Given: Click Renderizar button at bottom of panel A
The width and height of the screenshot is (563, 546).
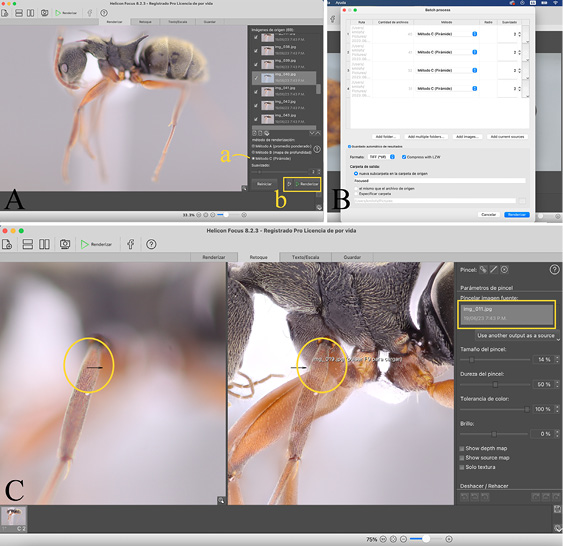Looking at the screenshot, I should coord(306,184).
